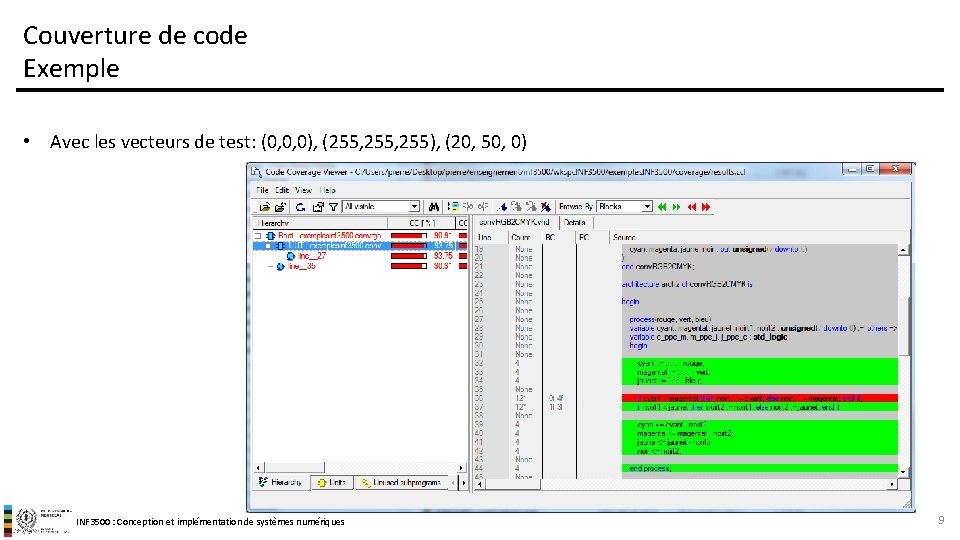Screen dimensions: 960x540
Task: Click the red double-left browse arrow
Action: pos(692,207)
